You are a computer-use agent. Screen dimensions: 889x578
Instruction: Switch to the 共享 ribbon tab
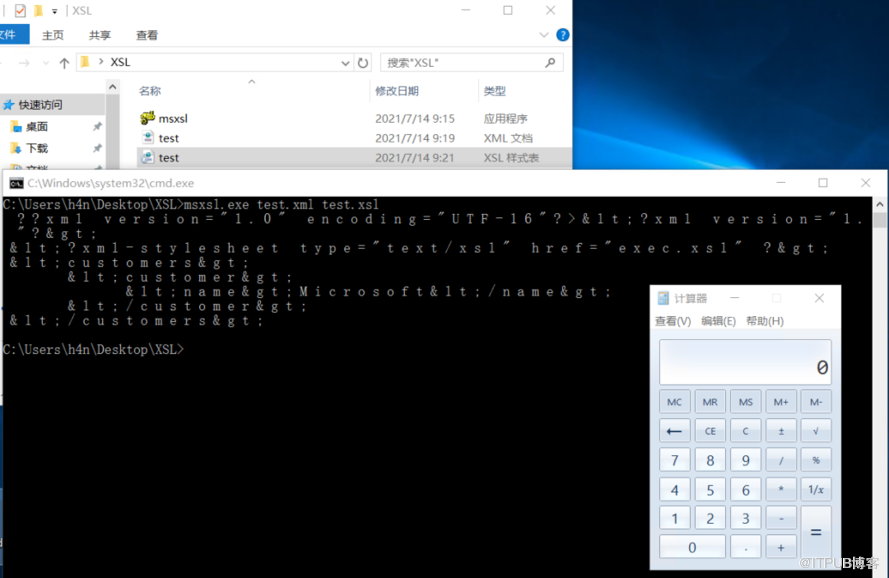(100, 35)
